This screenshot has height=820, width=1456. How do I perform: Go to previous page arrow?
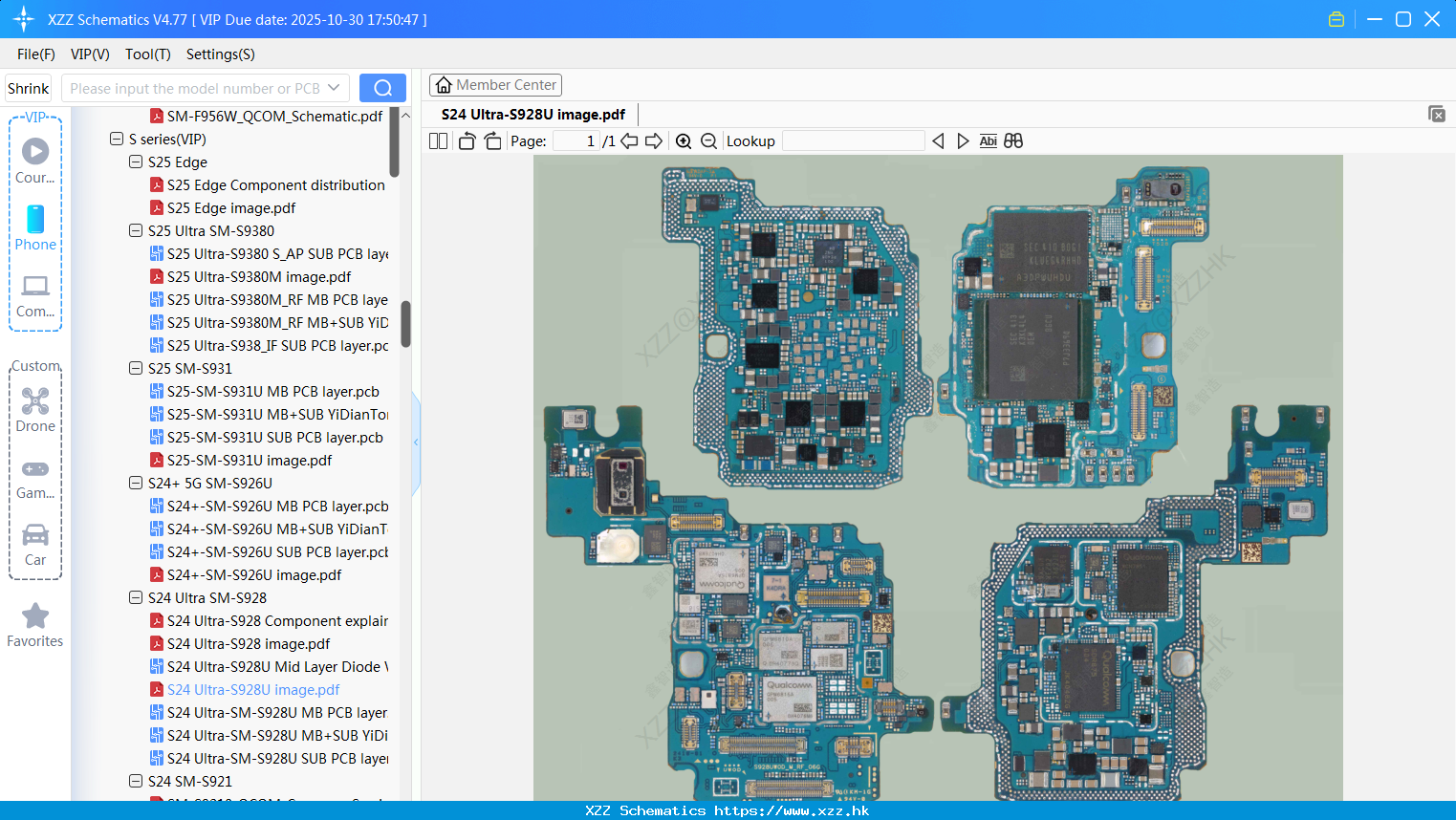[629, 140]
